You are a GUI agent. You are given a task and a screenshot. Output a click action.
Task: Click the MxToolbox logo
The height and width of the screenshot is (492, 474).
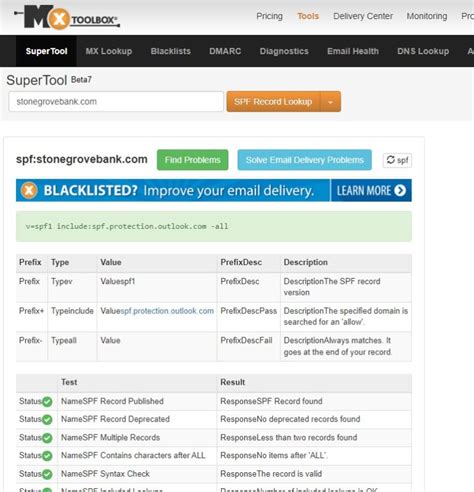(x=67, y=17)
